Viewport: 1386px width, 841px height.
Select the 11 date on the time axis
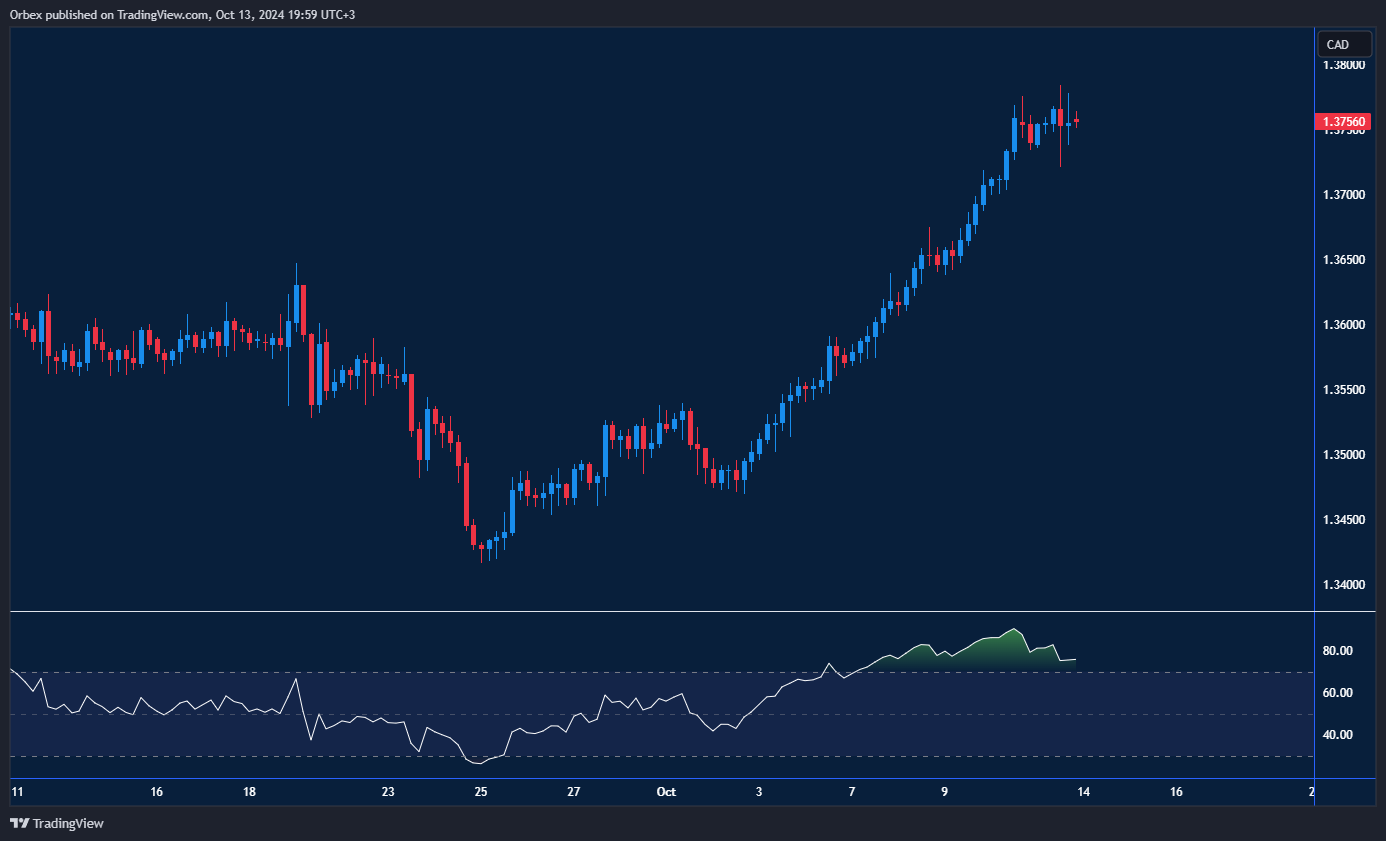click(17, 792)
